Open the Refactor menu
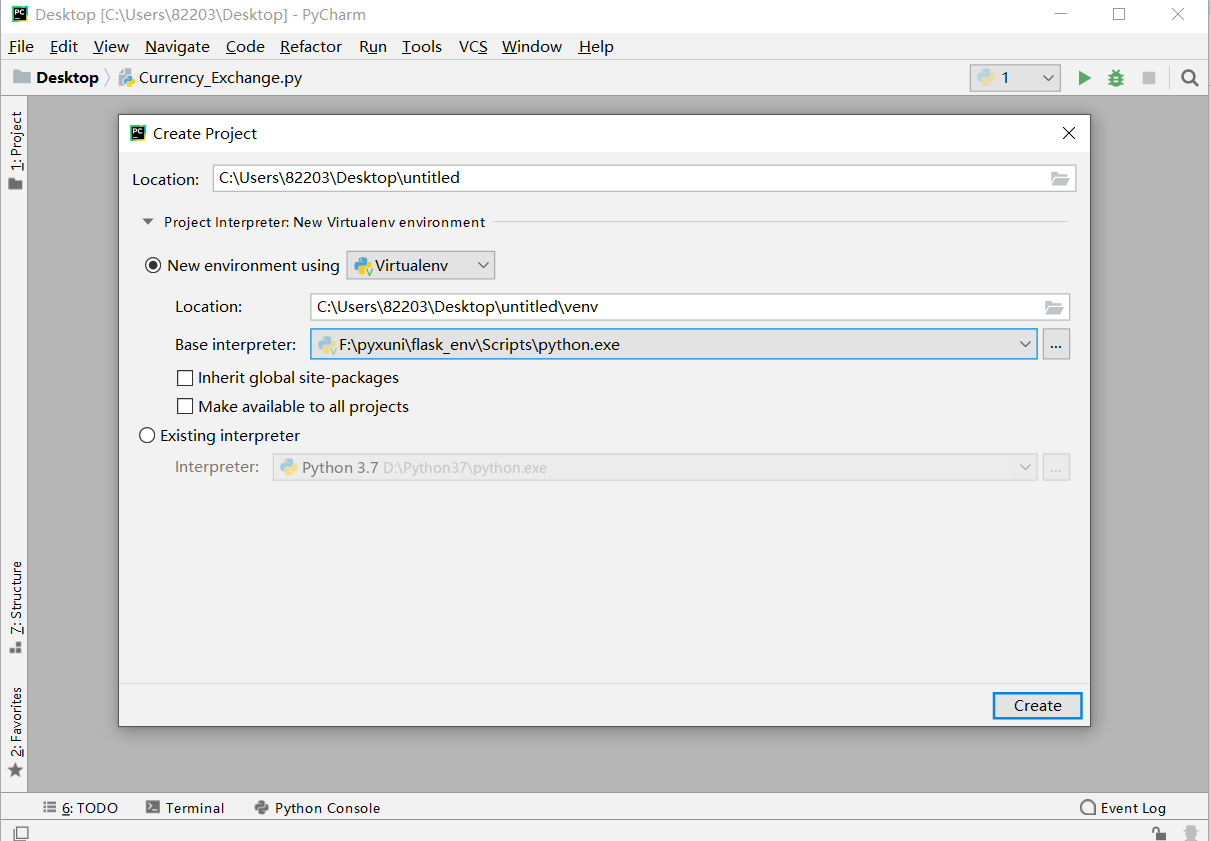Viewport: 1211px width, 841px height. pyautogui.click(x=311, y=47)
